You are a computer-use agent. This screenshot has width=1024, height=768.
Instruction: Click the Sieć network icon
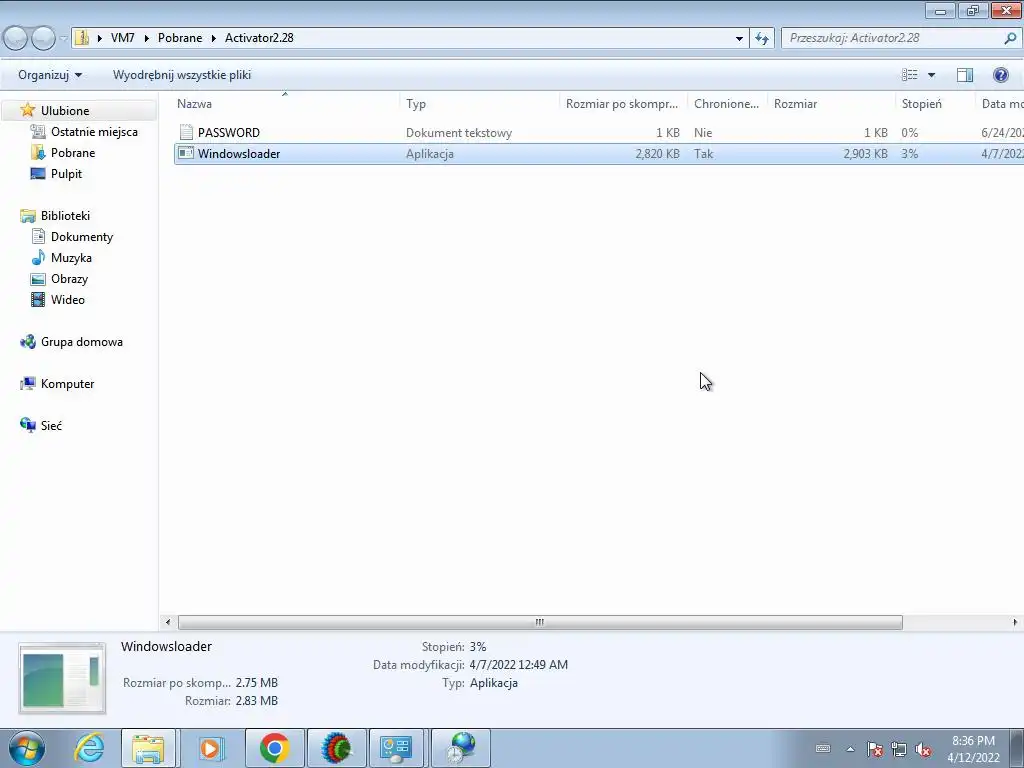tap(27, 425)
